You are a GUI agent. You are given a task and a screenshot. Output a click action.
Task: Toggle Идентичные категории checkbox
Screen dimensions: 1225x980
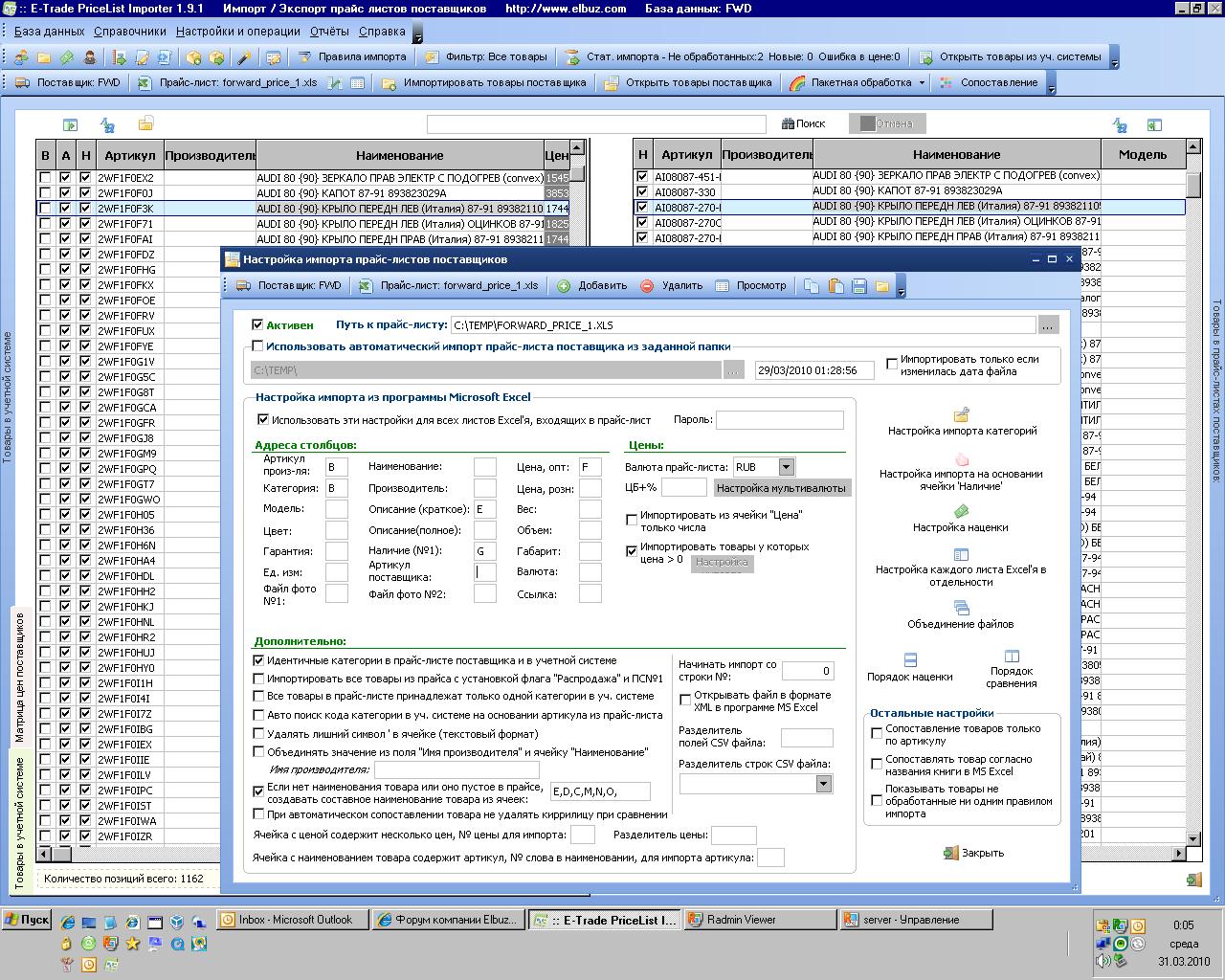tap(258, 660)
